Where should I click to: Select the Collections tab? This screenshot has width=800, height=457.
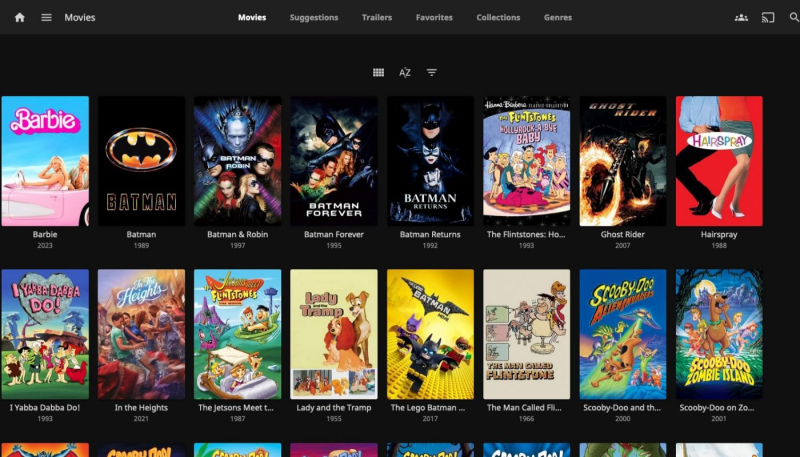click(x=498, y=17)
